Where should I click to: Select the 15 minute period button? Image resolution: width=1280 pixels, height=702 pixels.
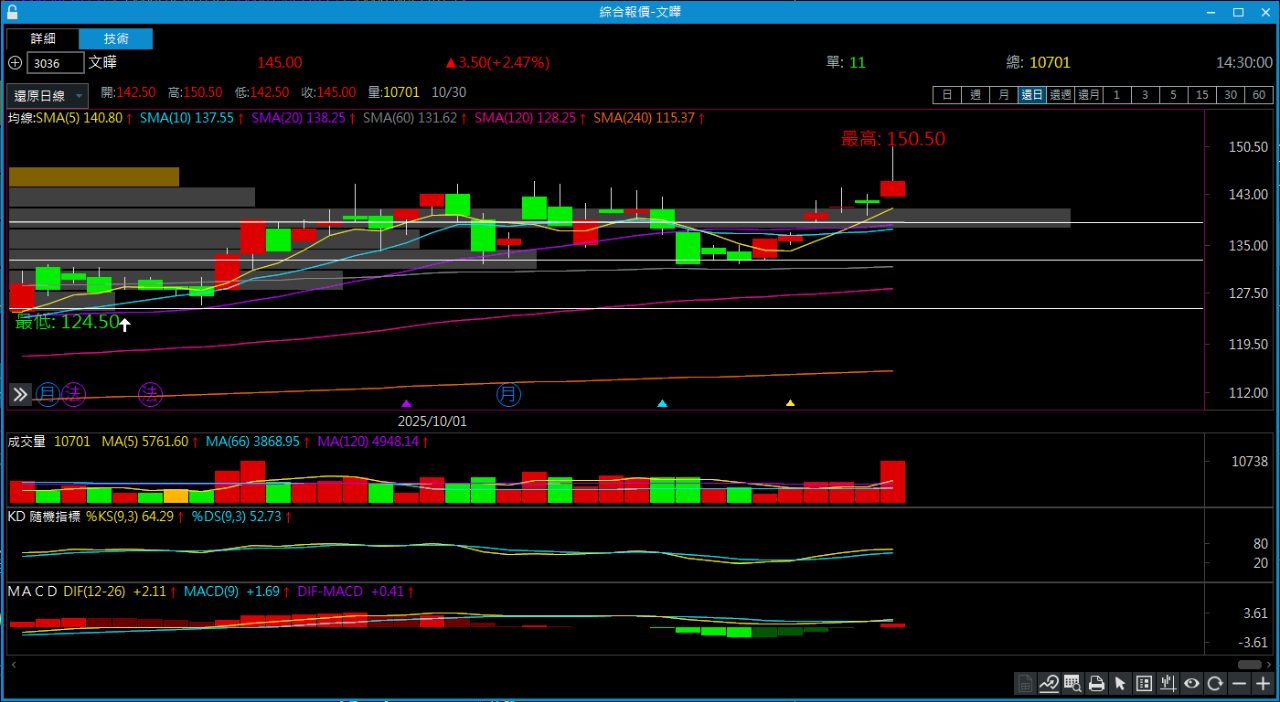click(1202, 95)
